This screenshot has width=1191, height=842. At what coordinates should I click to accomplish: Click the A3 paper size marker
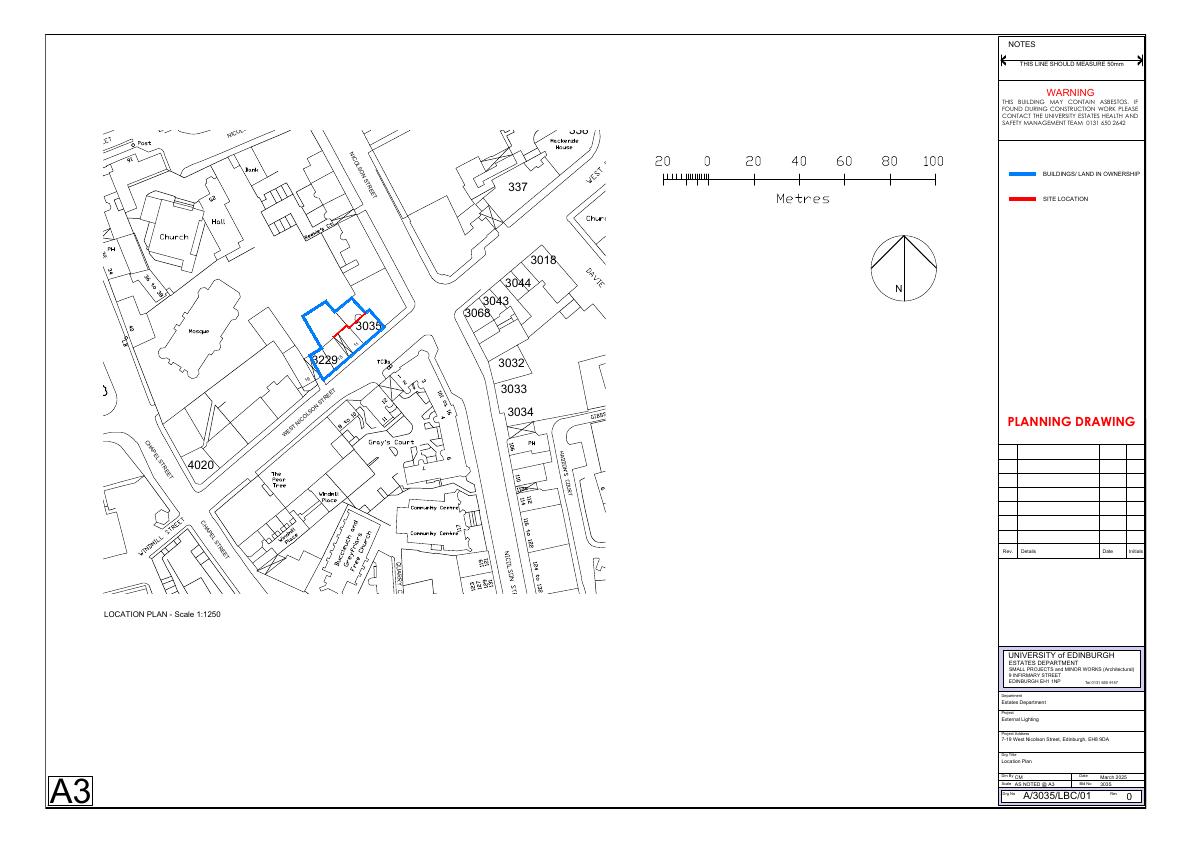coord(72,792)
